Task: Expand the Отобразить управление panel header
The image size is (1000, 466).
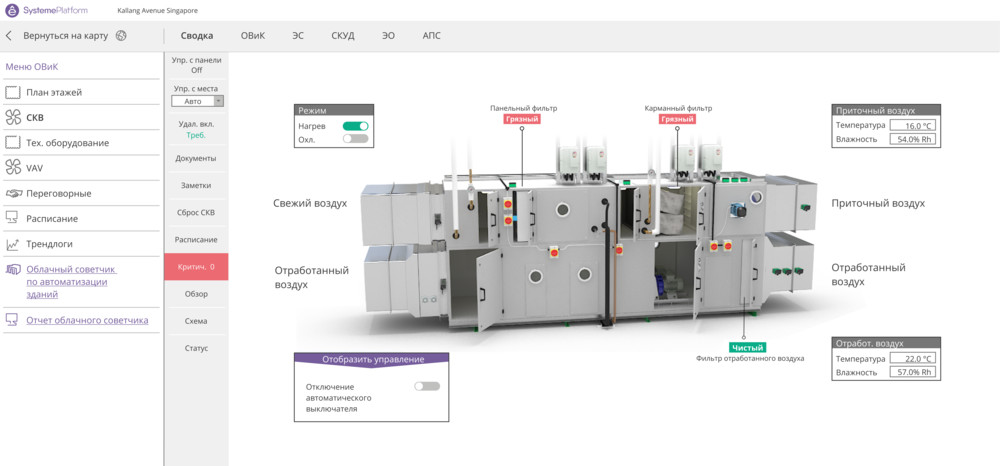Action: click(372, 359)
